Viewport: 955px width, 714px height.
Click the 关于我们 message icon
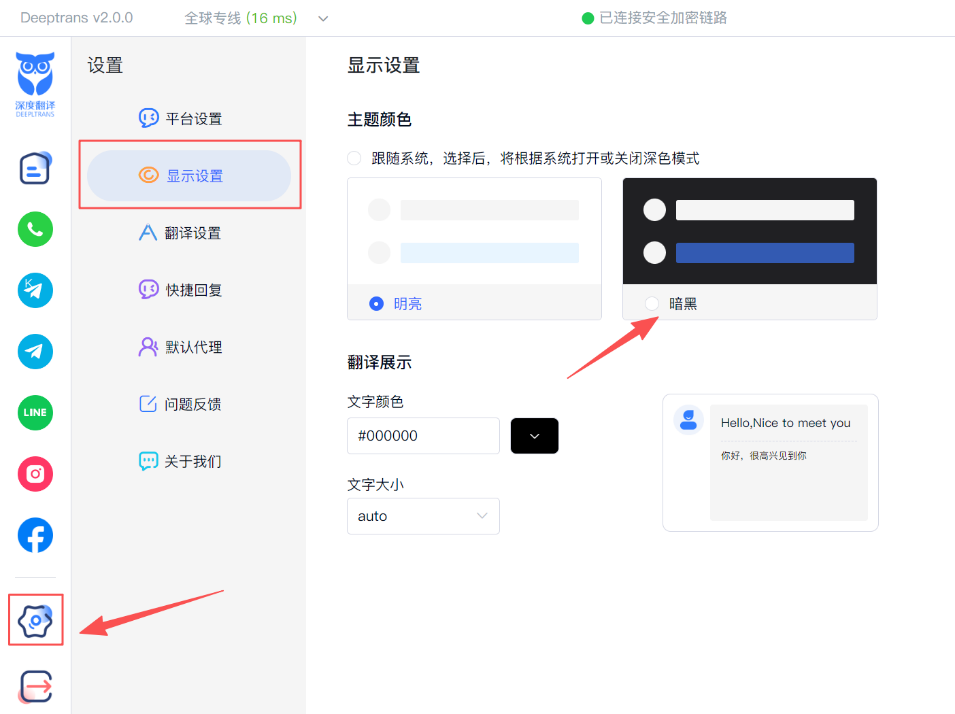pos(148,461)
